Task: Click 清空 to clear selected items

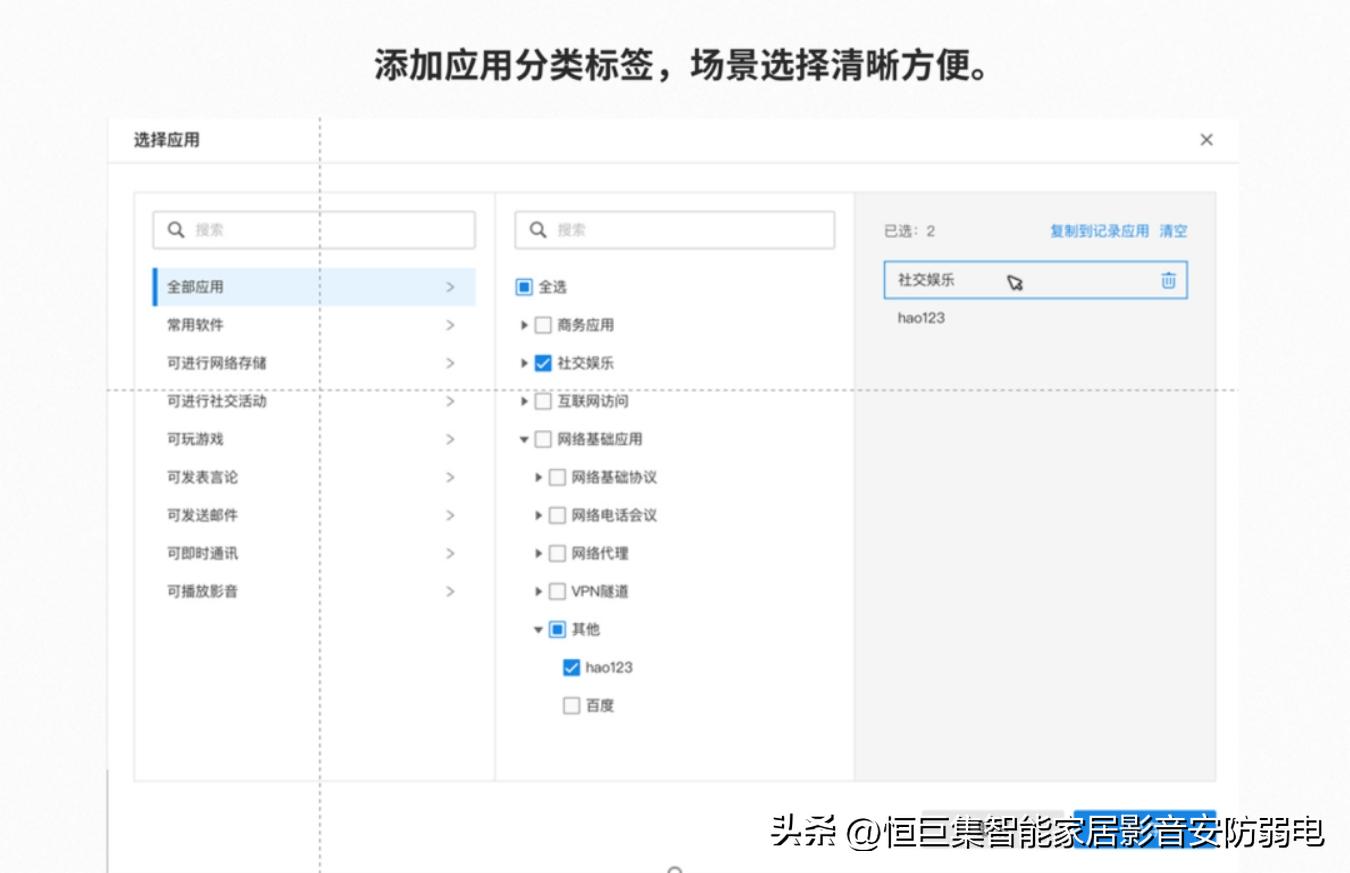Action: pyautogui.click(x=1173, y=231)
